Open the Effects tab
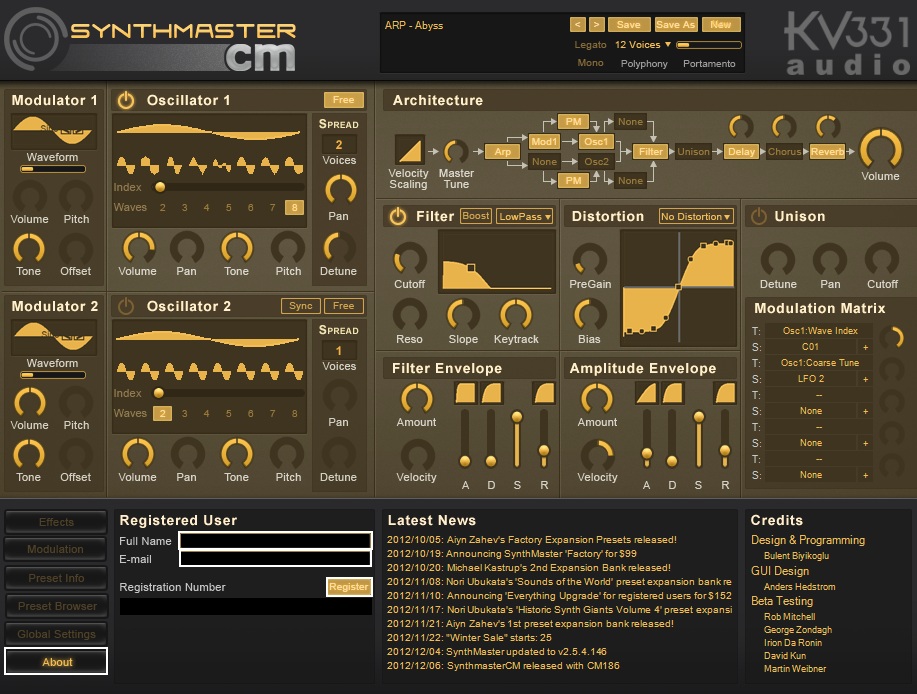The width and height of the screenshot is (917, 694). point(56,522)
